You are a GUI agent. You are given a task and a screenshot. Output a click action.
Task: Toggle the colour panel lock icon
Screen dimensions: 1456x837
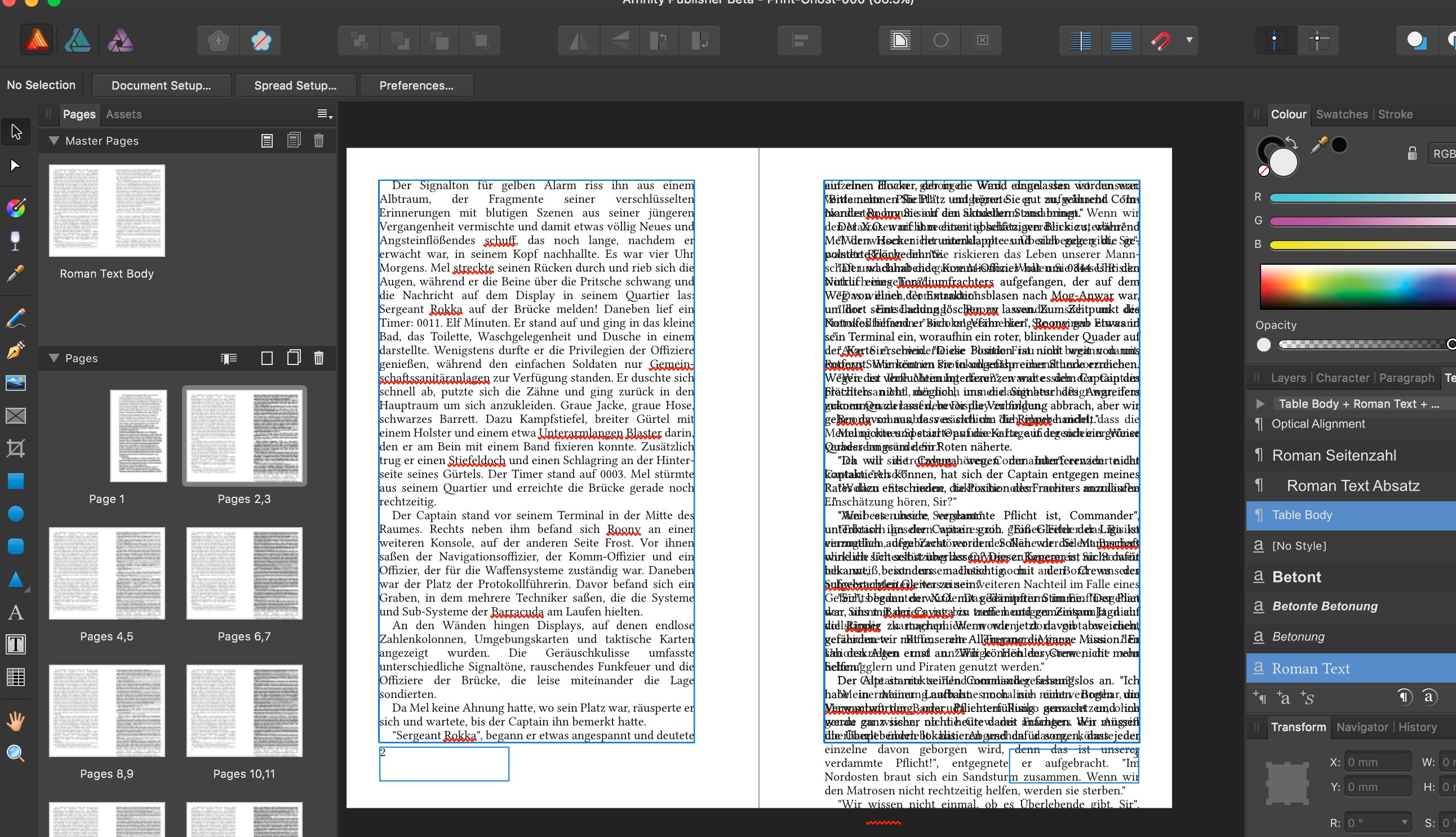click(x=1411, y=153)
